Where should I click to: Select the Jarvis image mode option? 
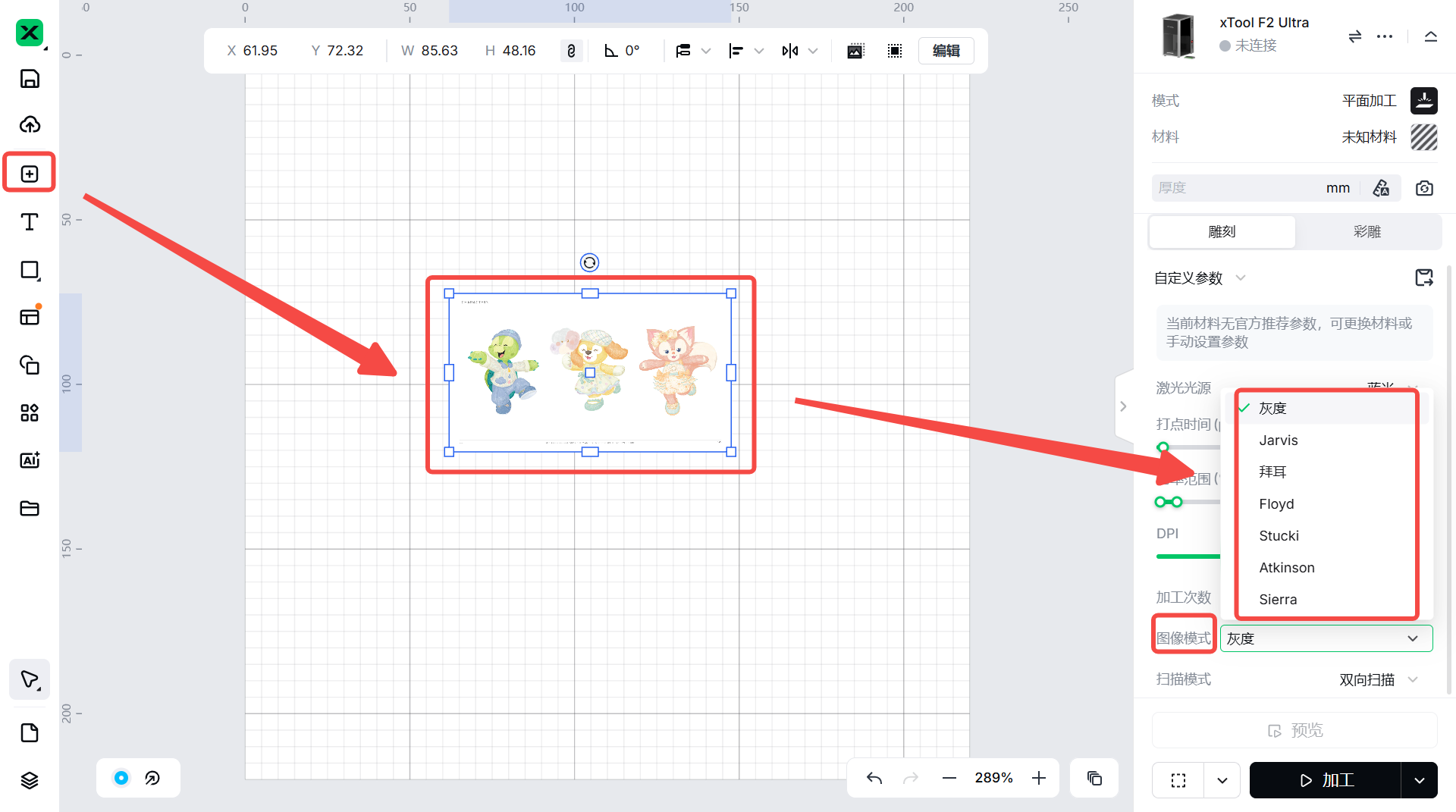click(1279, 440)
